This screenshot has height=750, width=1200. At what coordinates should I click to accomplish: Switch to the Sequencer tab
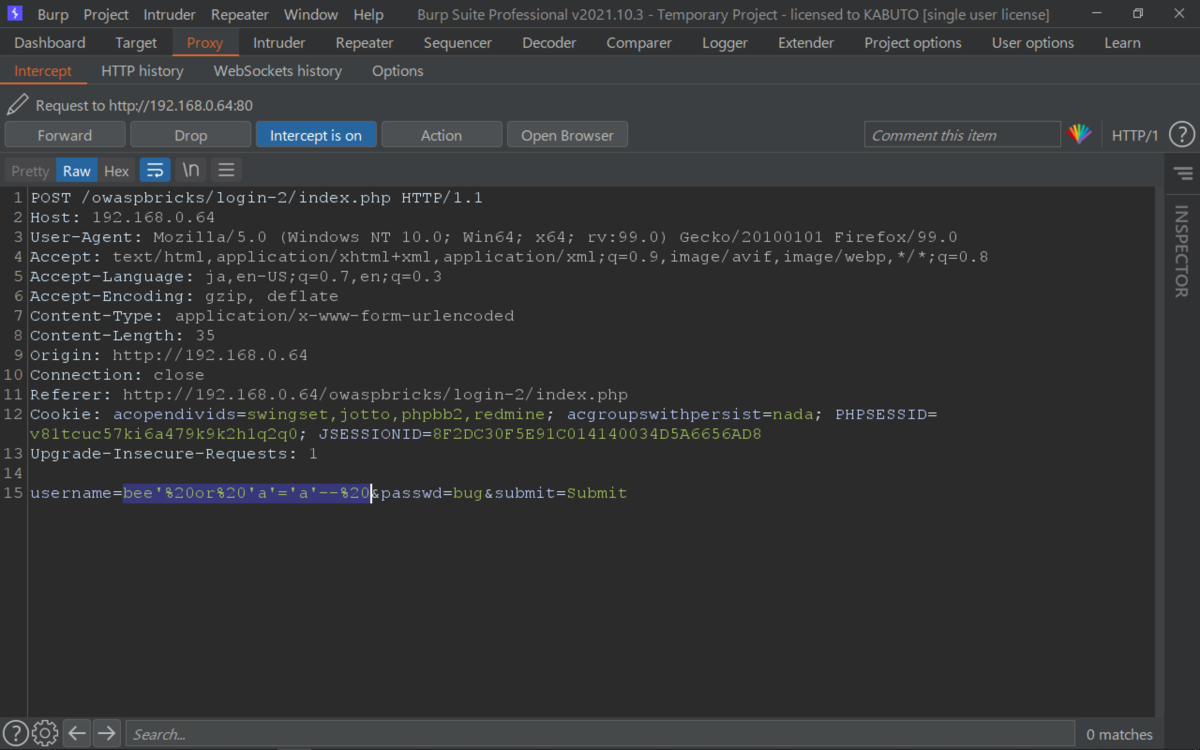(457, 43)
